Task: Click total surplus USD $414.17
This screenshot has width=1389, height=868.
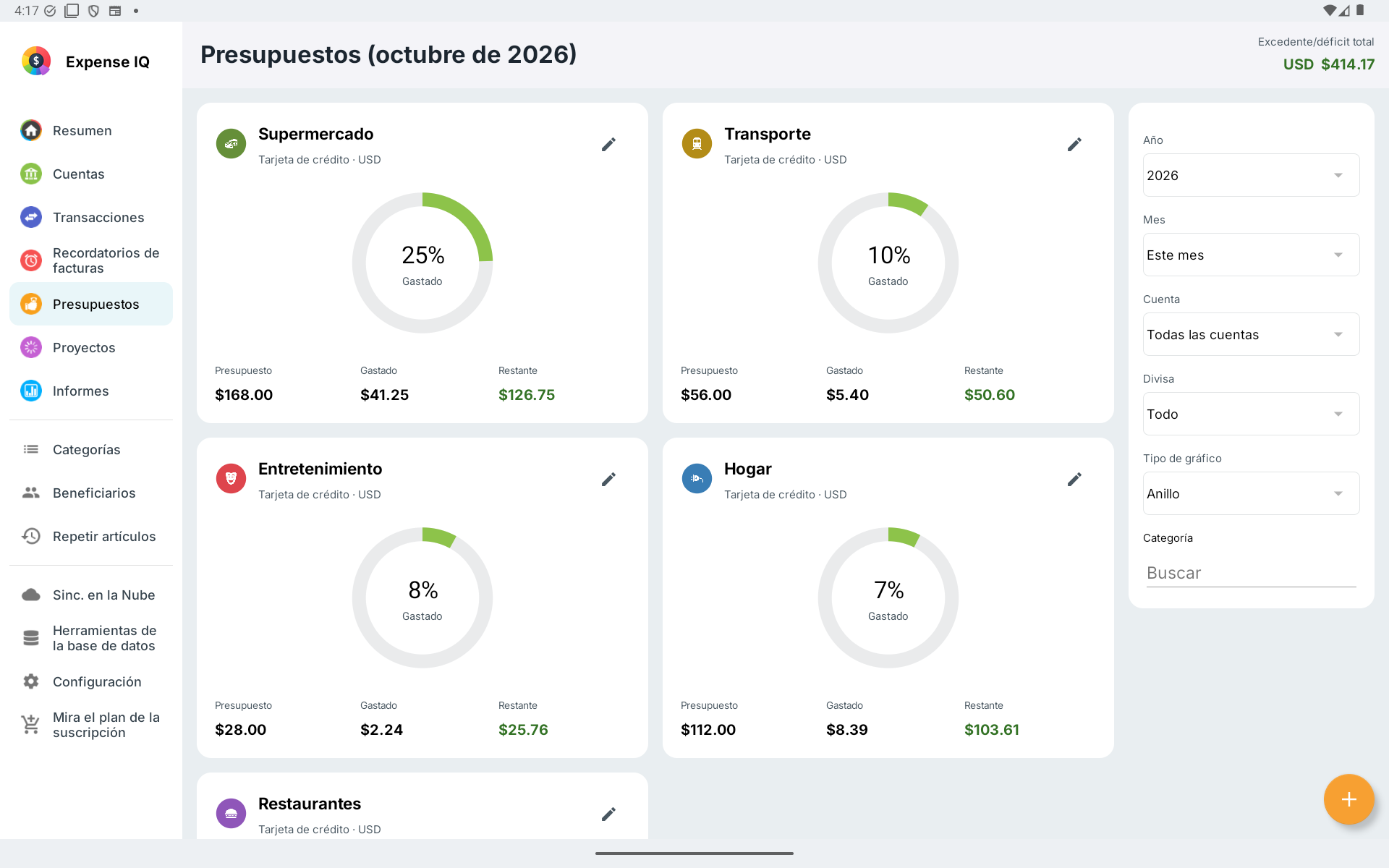Action: tap(1329, 64)
